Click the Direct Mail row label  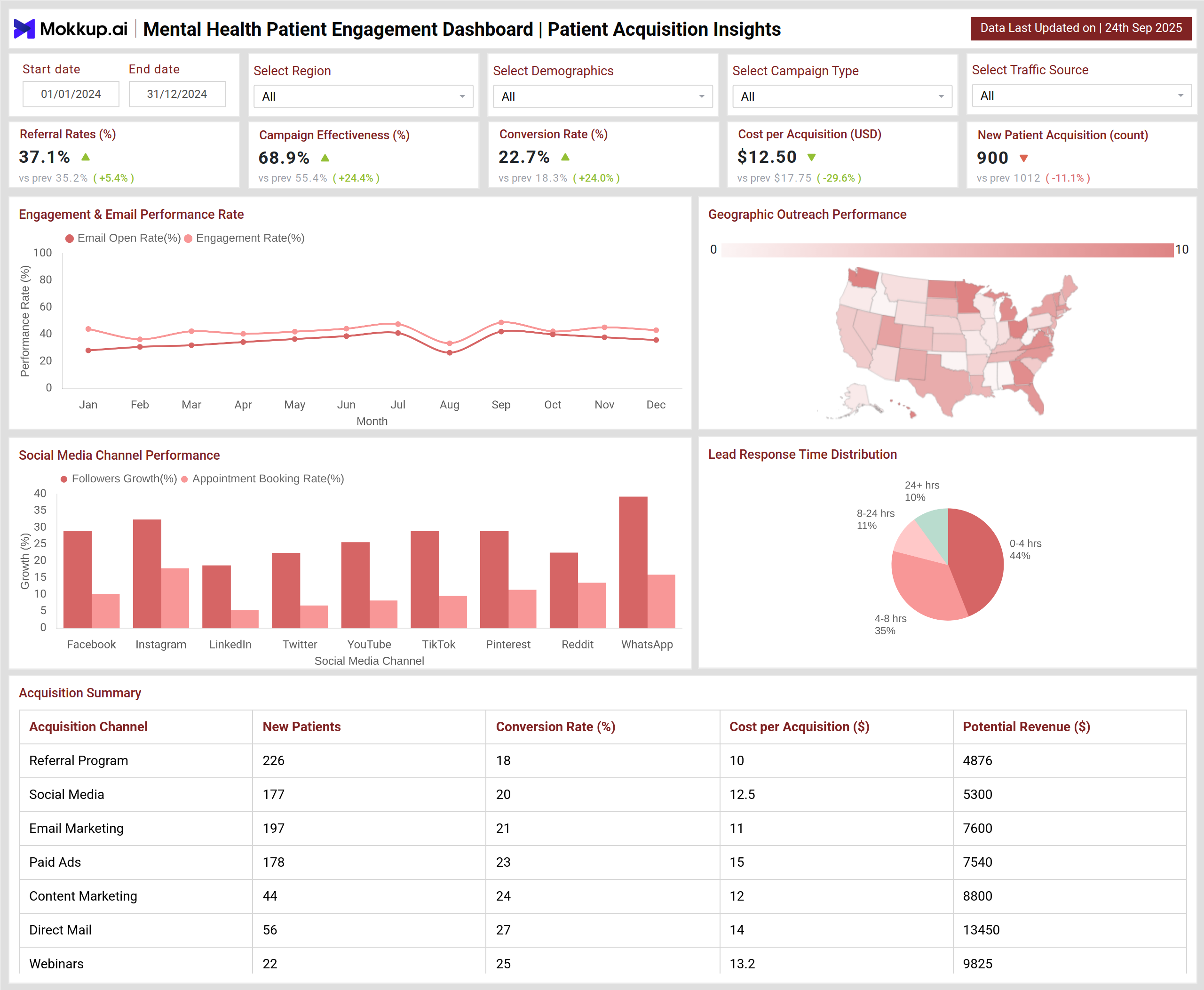coord(60,930)
